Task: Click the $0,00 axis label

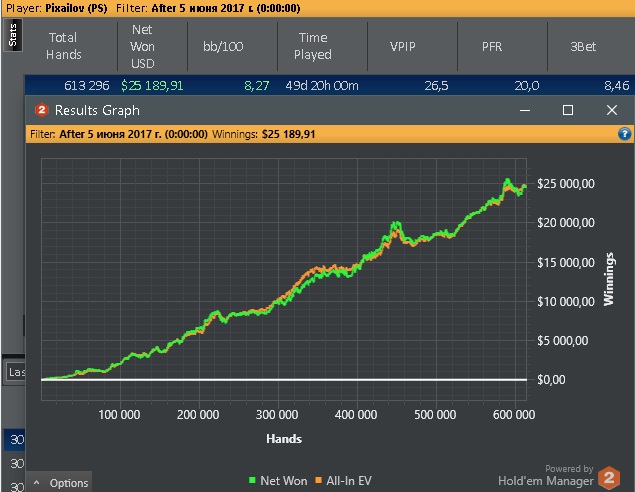Action: 551,379
